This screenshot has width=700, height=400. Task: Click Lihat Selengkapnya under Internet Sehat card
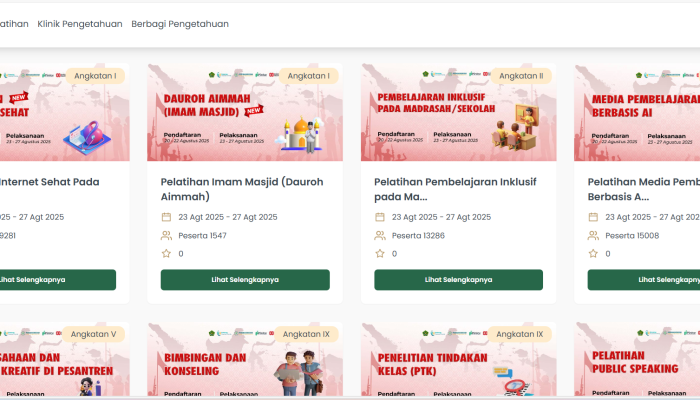[57, 279]
